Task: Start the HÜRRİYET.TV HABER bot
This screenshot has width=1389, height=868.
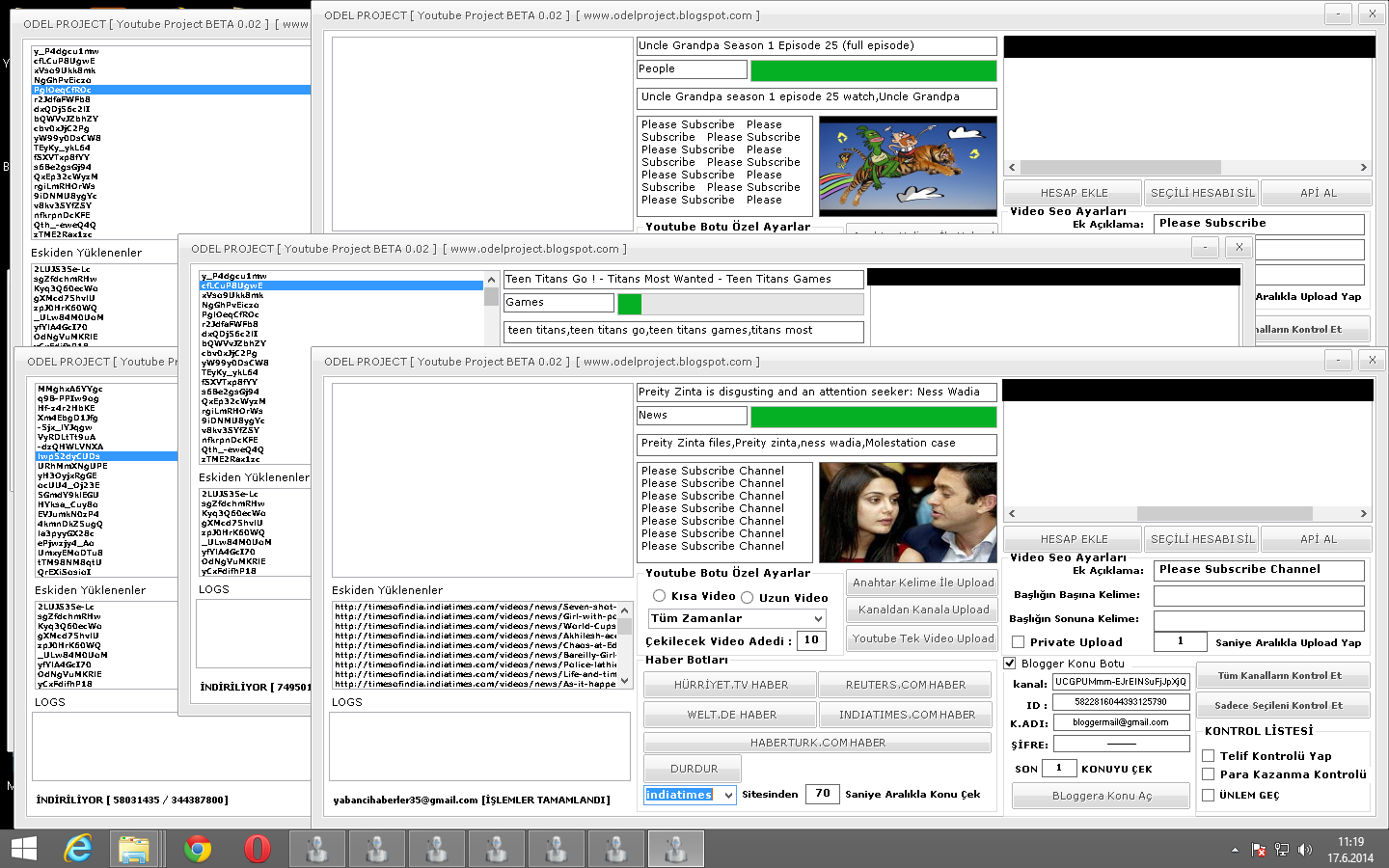Action: coord(730,685)
